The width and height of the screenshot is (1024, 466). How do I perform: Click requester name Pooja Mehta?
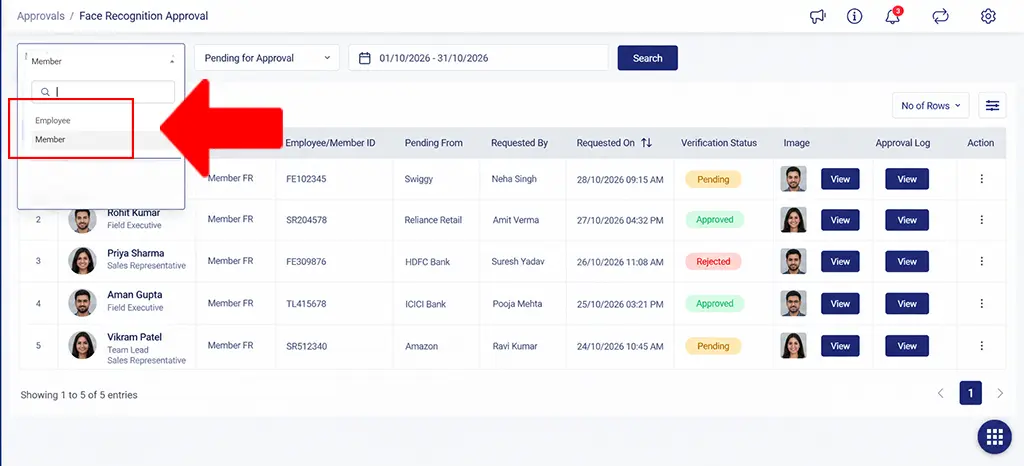(x=517, y=303)
